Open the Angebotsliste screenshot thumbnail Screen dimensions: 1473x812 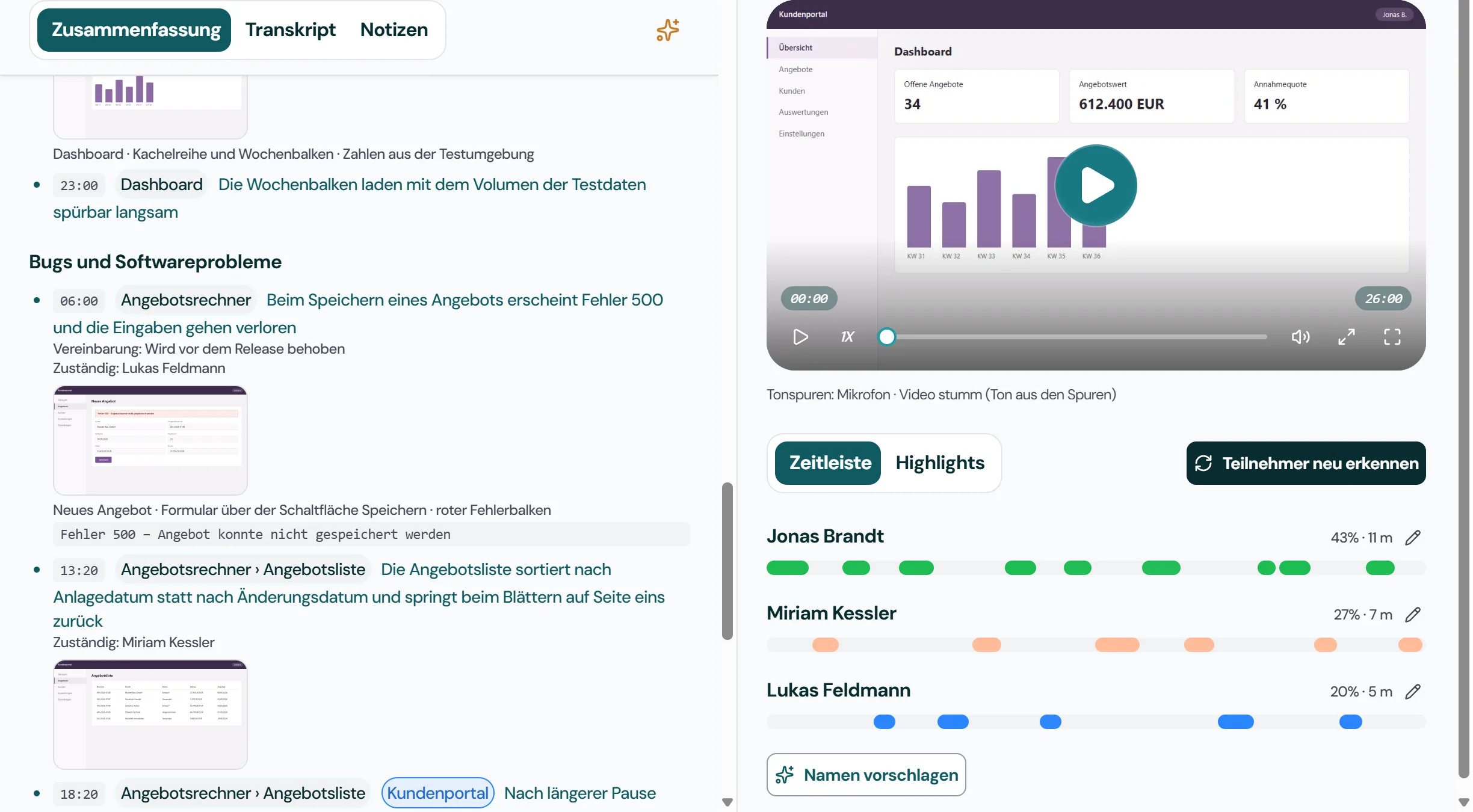click(150, 715)
